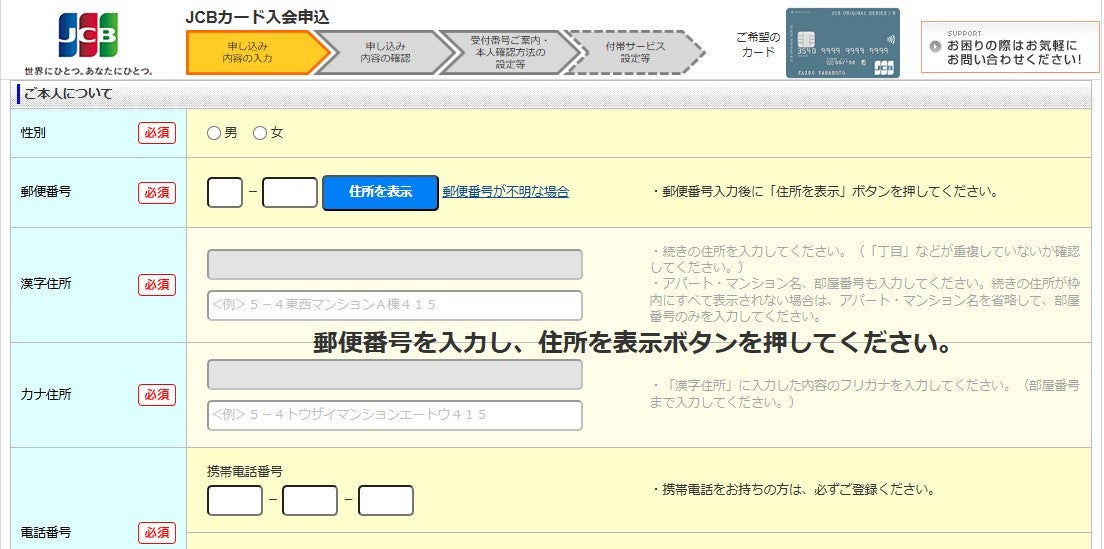Select the 男 radio button
This screenshot has height=549, width=1104.
(x=214, y=133)
